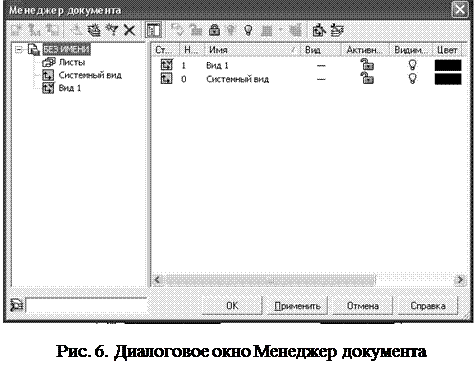
Task: Click the search input field at bottom left
Action: pos(86,305)
